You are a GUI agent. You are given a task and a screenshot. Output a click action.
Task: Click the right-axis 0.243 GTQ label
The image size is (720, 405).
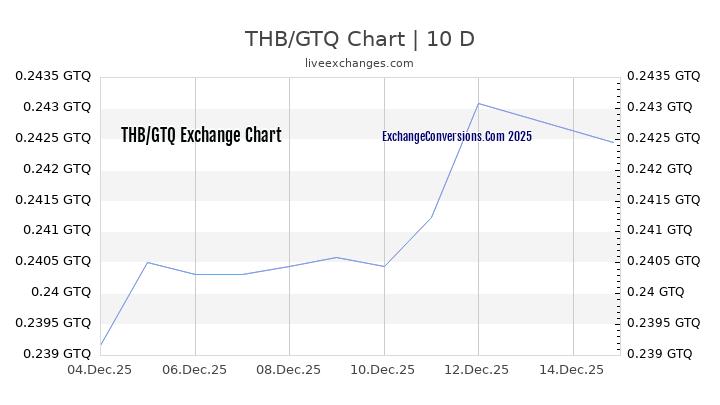tap(660, 106)
